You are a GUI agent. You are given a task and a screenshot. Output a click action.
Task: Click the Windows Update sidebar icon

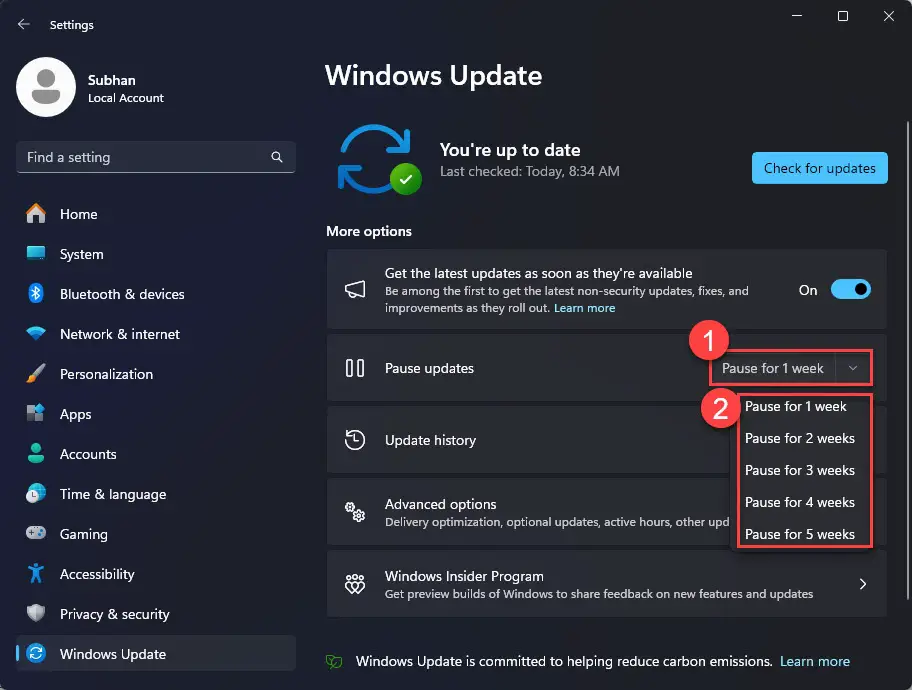coord(35,653)
